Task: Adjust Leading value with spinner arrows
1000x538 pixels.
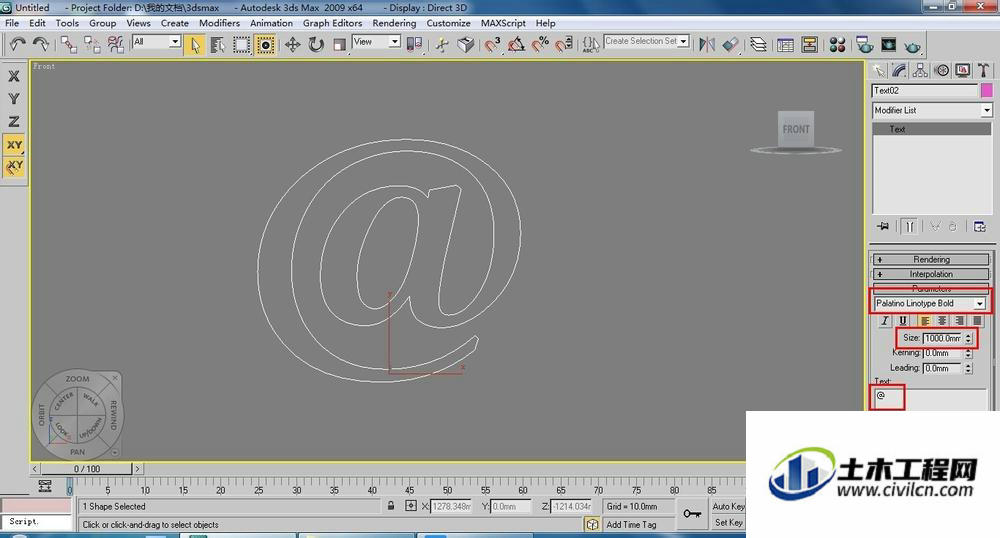Action: (x=968, y=368)
